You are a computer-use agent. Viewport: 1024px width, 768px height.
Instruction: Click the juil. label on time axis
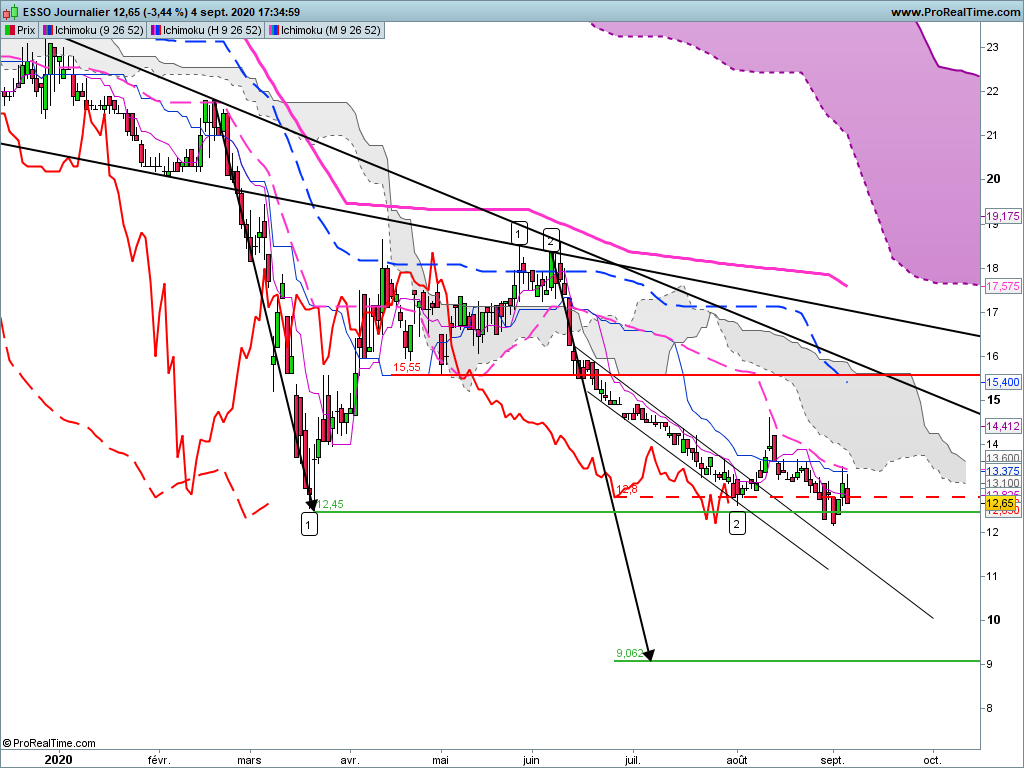pyautogui.click(x=633, y=760)
